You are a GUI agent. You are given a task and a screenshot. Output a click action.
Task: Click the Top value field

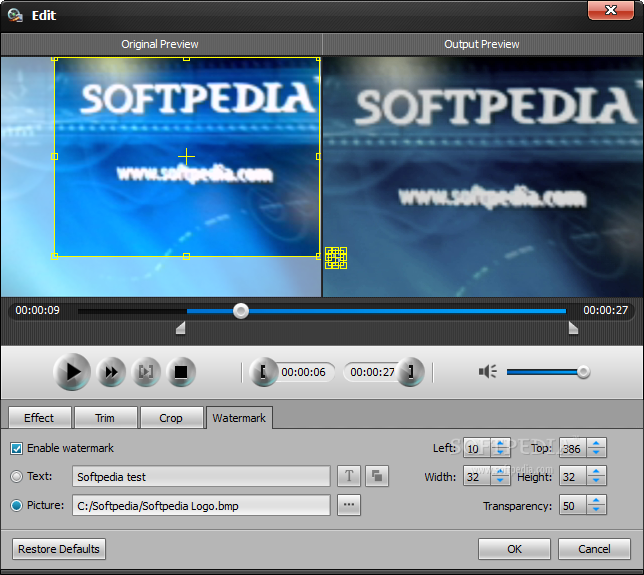[x=573, y=448]
